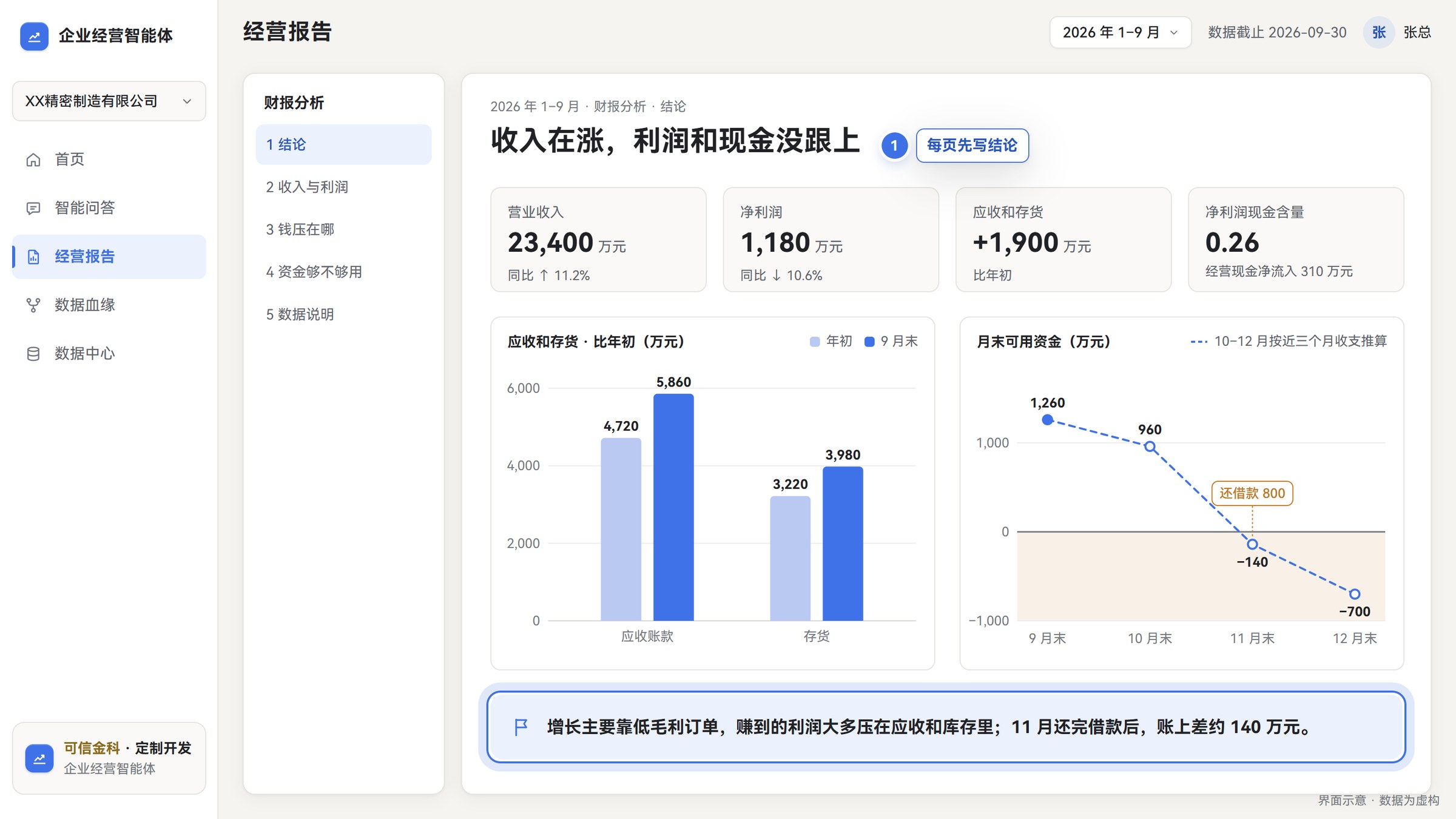Viewport: 1456px width, 819px height.
Task: Select 经营报告 in the sidebar
Action: 109,257
